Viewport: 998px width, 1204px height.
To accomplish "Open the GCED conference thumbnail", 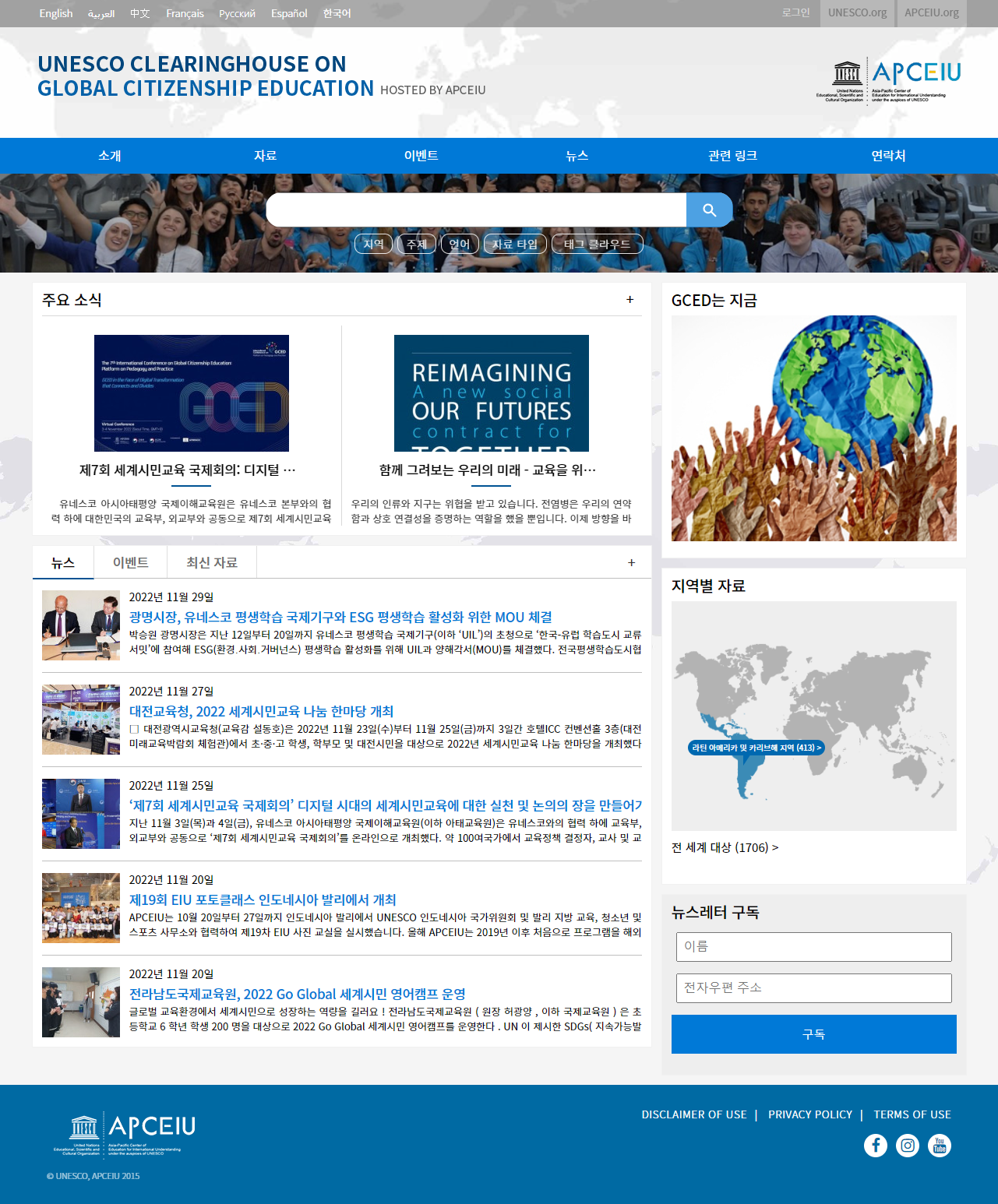I will tap(192, 393).
